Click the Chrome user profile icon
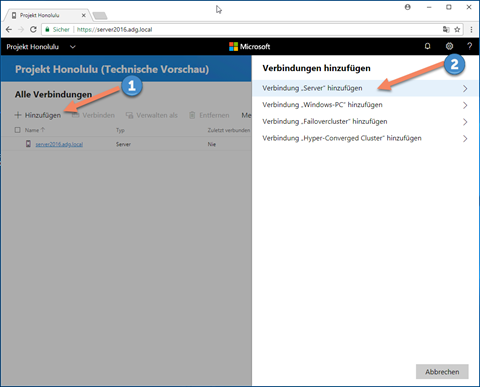The image size is (480, 387). (408, 7)
